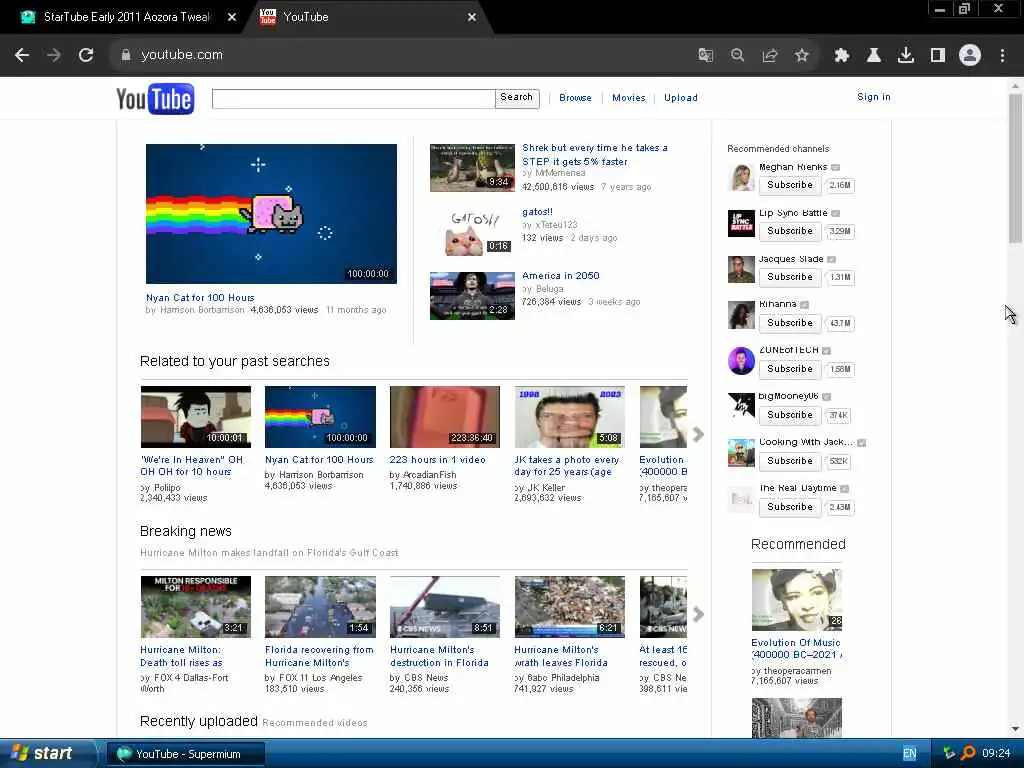The height and width of the screenshot is (768, 1024).
Task: Bookmark this page with the star icon
Action: pos(802,56)
